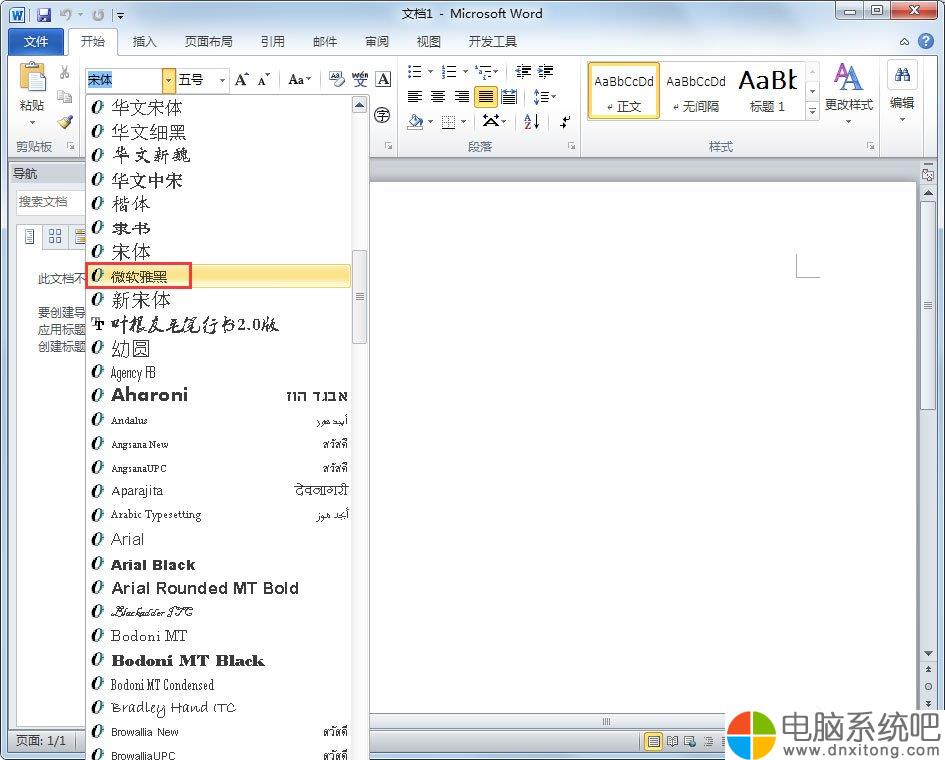Click Show/Hide paragraph marks icon
This screenshot has height=760, width=945.
[565, 121]
